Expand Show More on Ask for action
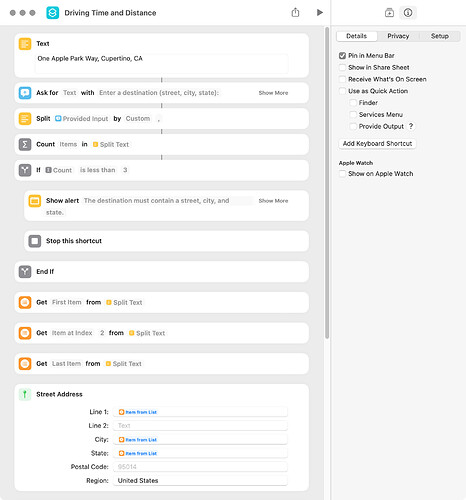This screenshot has width=466, height=500. 273,93
